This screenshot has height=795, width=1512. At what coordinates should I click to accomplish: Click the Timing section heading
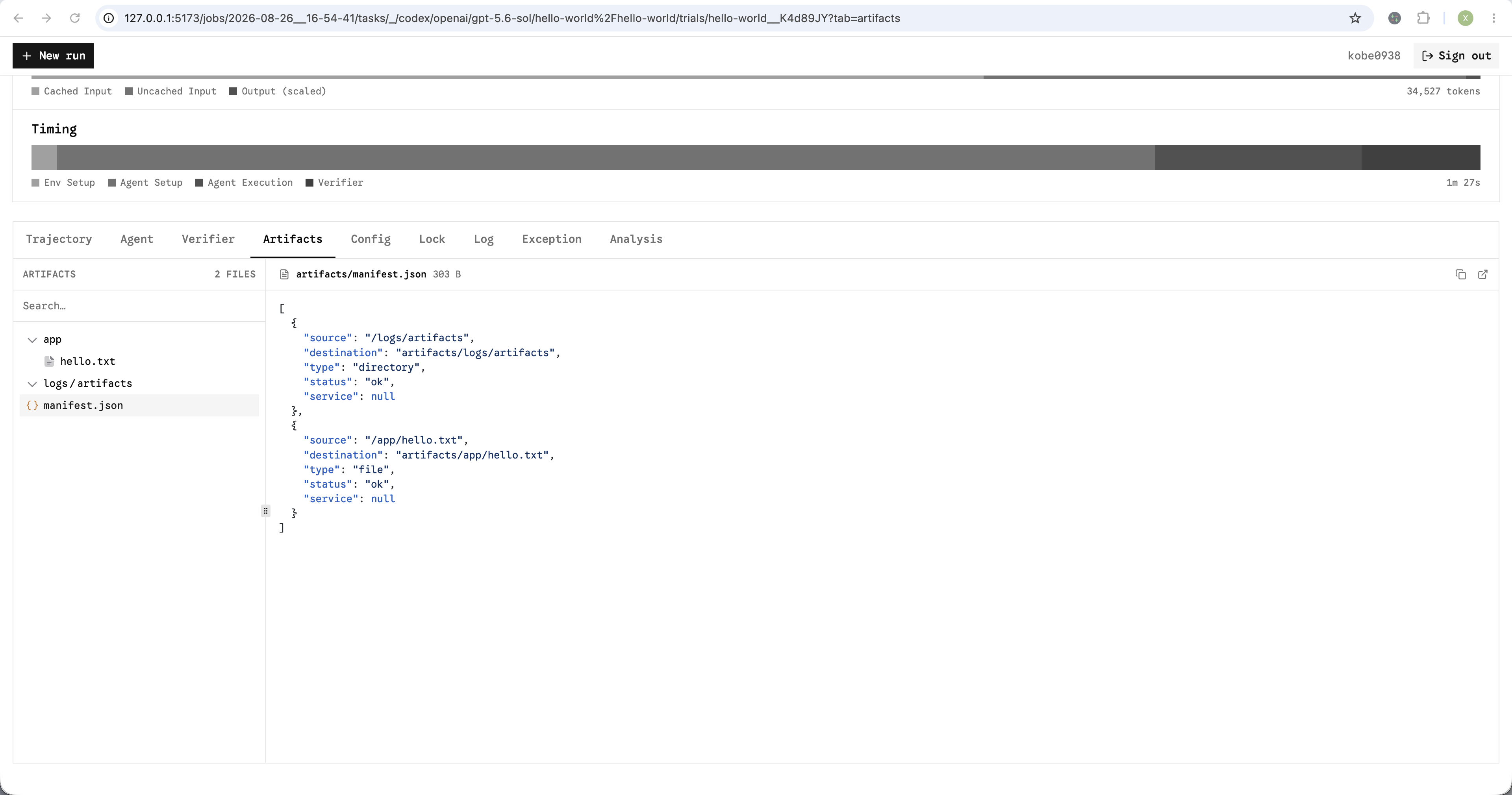coord(54,129)
